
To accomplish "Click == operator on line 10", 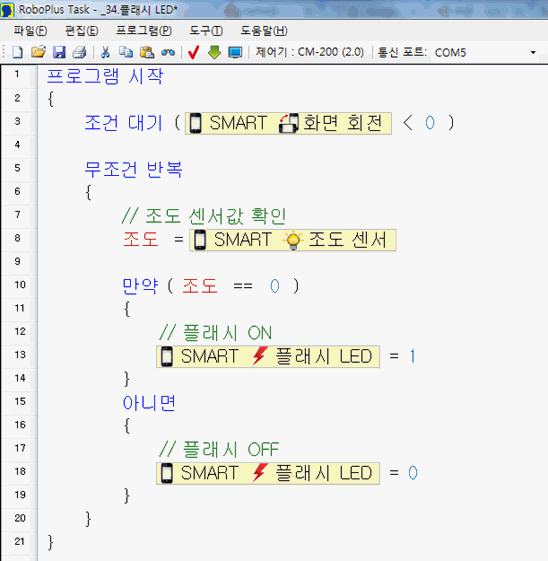I will 243,286.
